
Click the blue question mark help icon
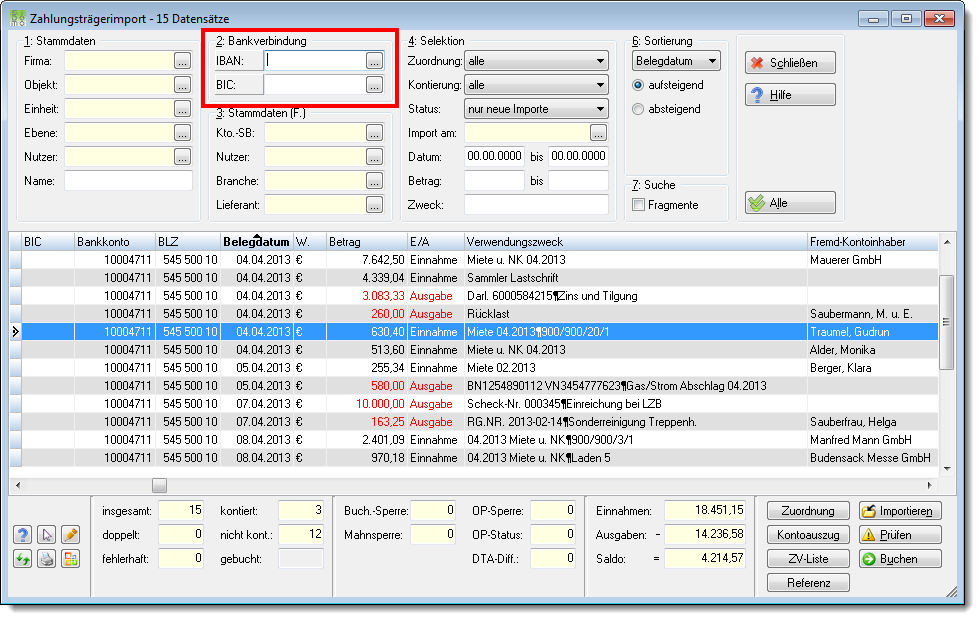23,535
